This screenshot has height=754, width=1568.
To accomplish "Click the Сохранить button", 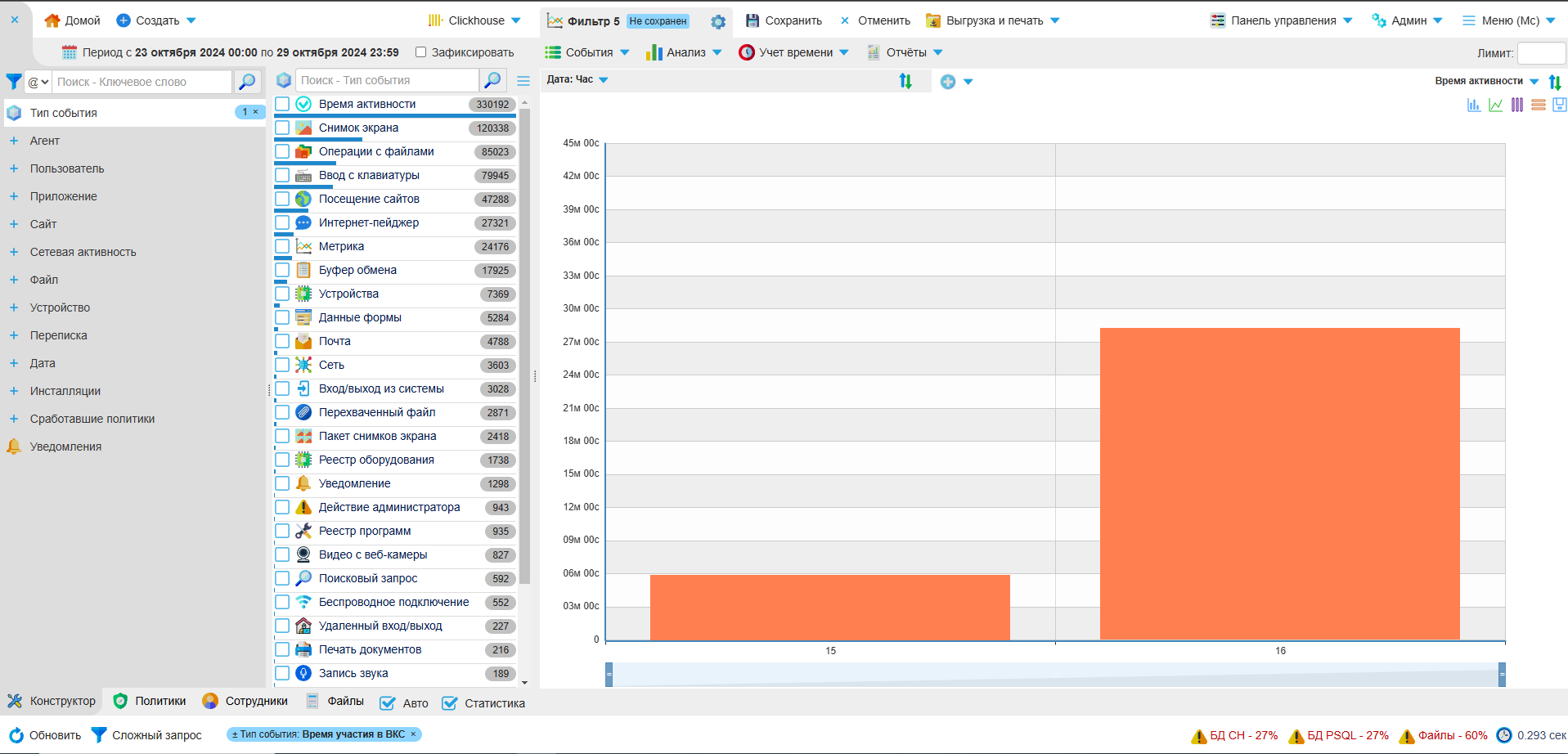I will click(784, 20).
